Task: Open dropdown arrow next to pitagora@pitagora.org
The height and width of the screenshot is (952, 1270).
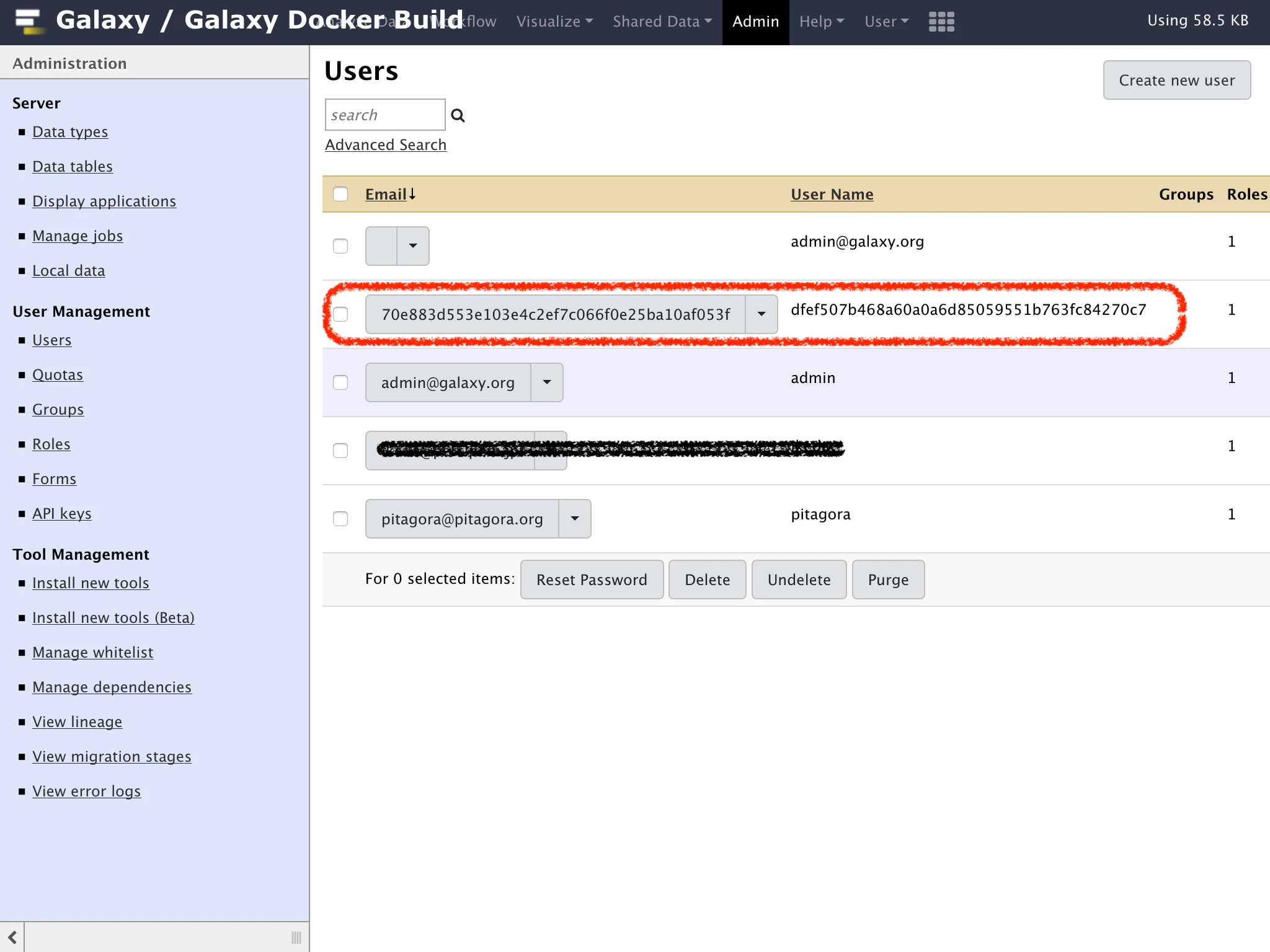Action: tap(575, 519)
